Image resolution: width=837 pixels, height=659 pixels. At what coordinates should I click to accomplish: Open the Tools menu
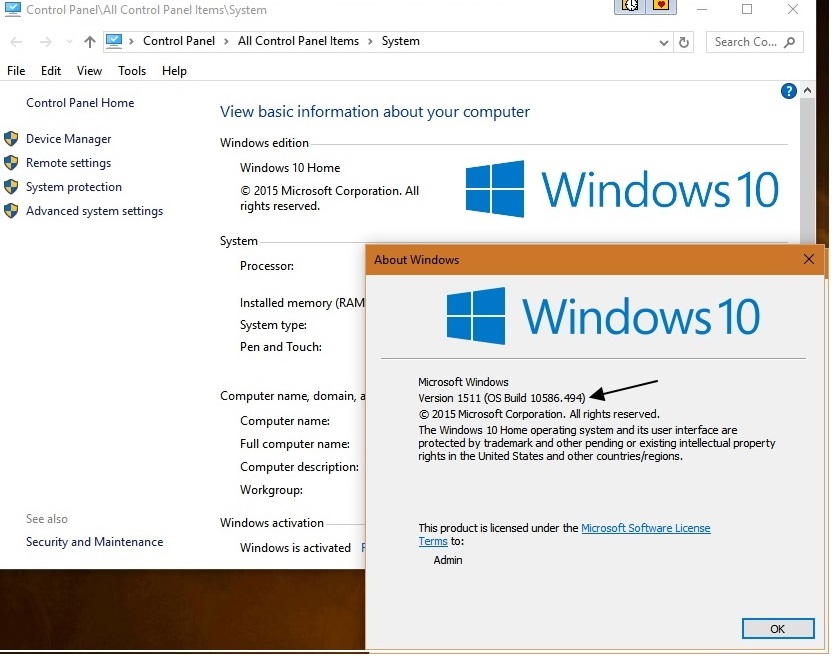(x=132, y=71)
